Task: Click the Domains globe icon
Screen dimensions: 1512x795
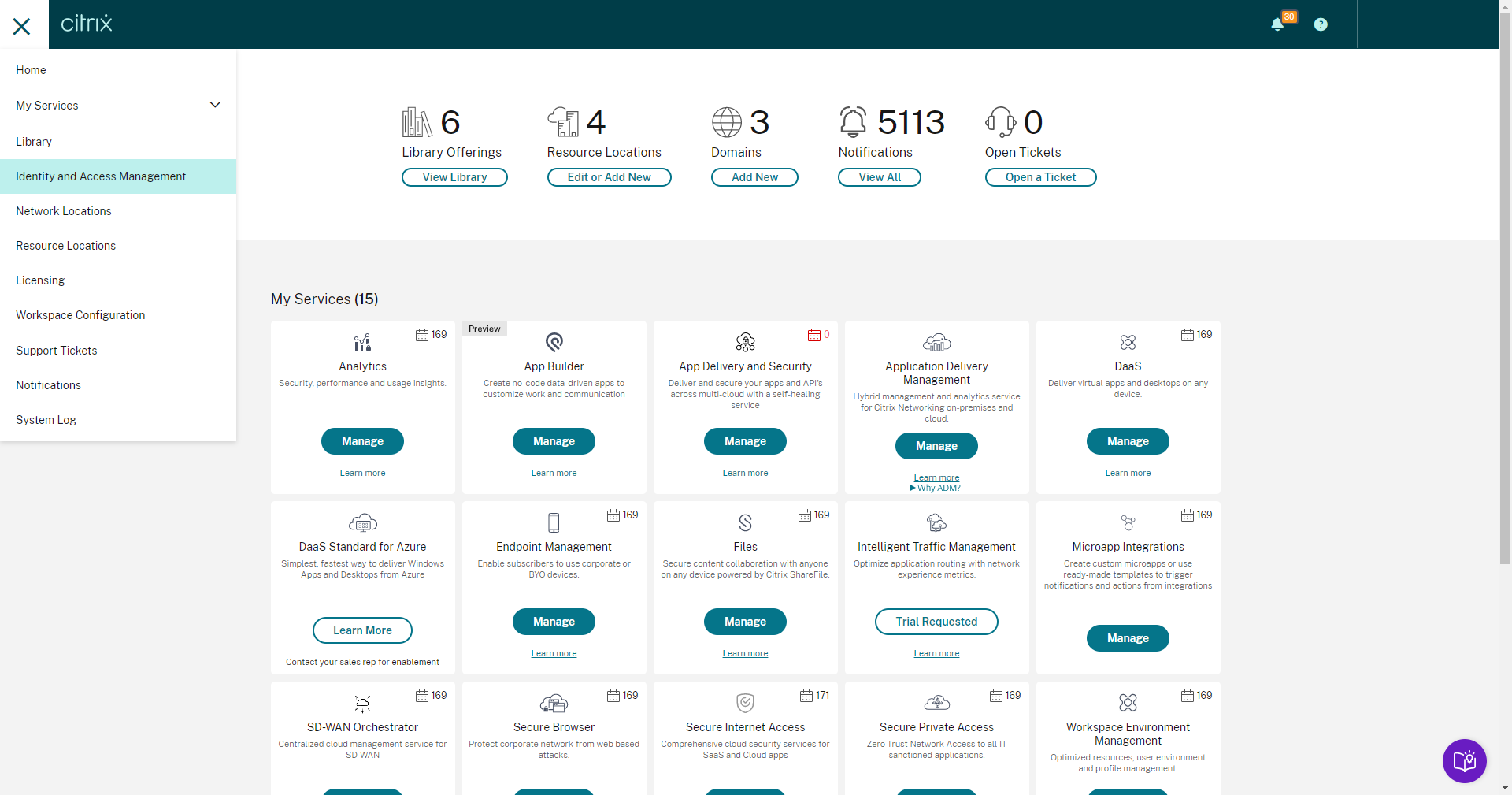Action: 726,122
